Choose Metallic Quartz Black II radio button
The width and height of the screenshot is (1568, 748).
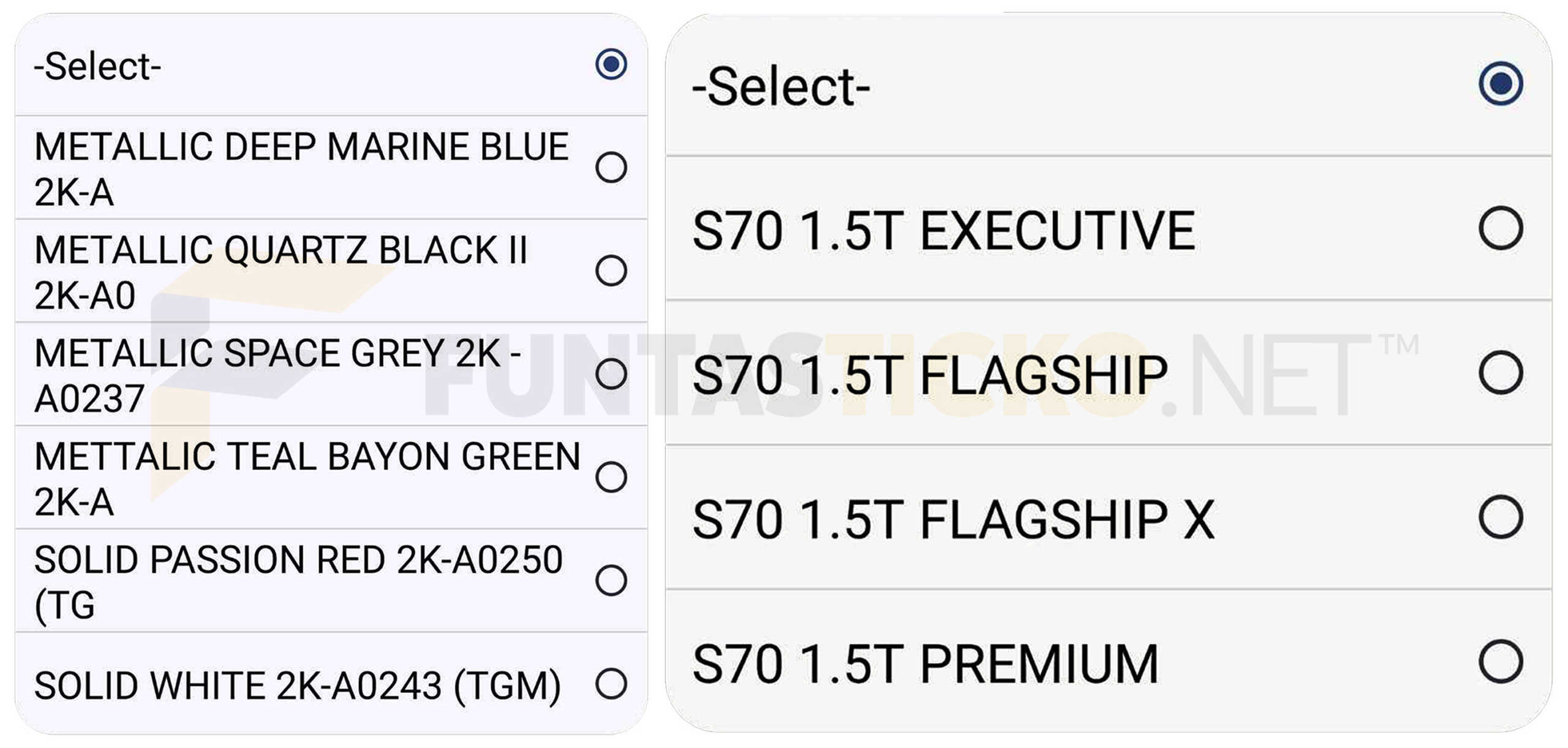point(611,270)
